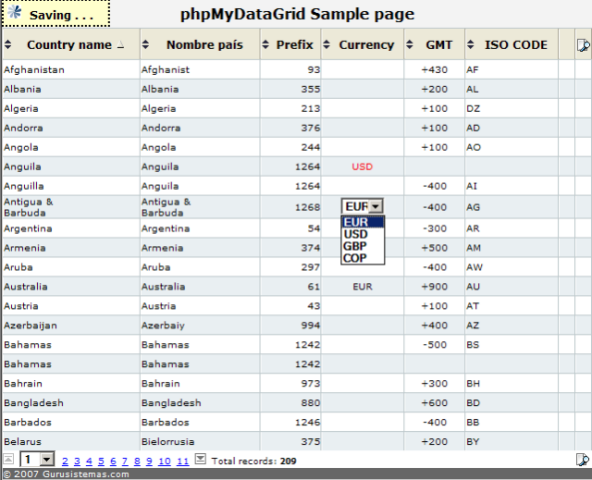Sort by GMT column arrows
Image resolution: width=592 pixels, height=480 pixels.
409,45
